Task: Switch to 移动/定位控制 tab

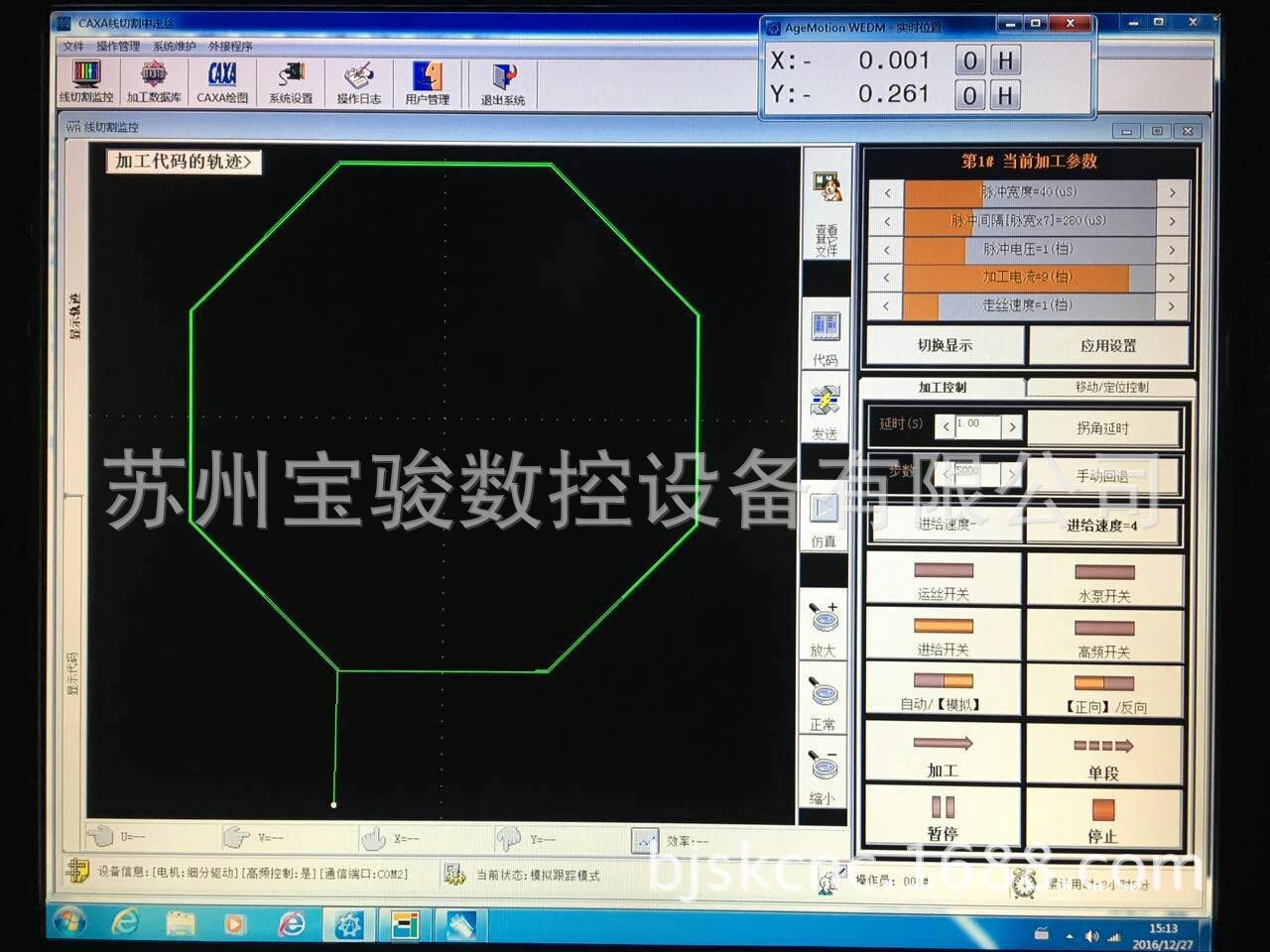Action: [x=1111, y=387]
